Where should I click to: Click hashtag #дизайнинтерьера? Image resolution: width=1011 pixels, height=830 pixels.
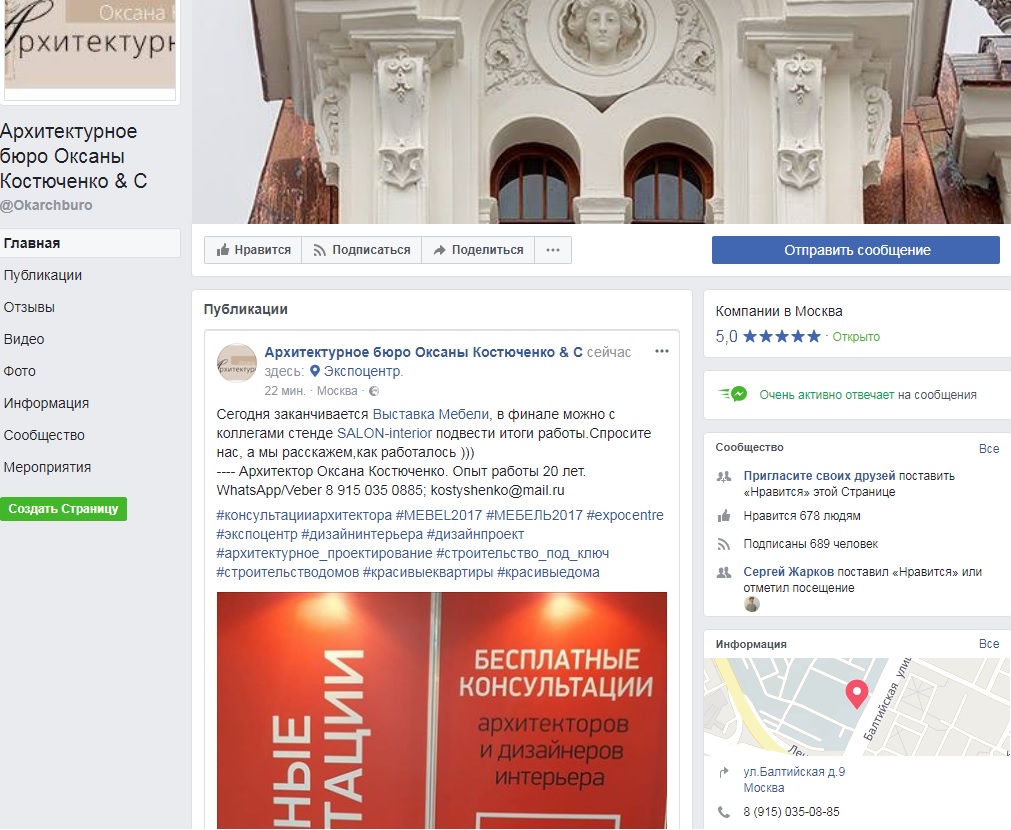pyautogui.click(x=362, y=535)
